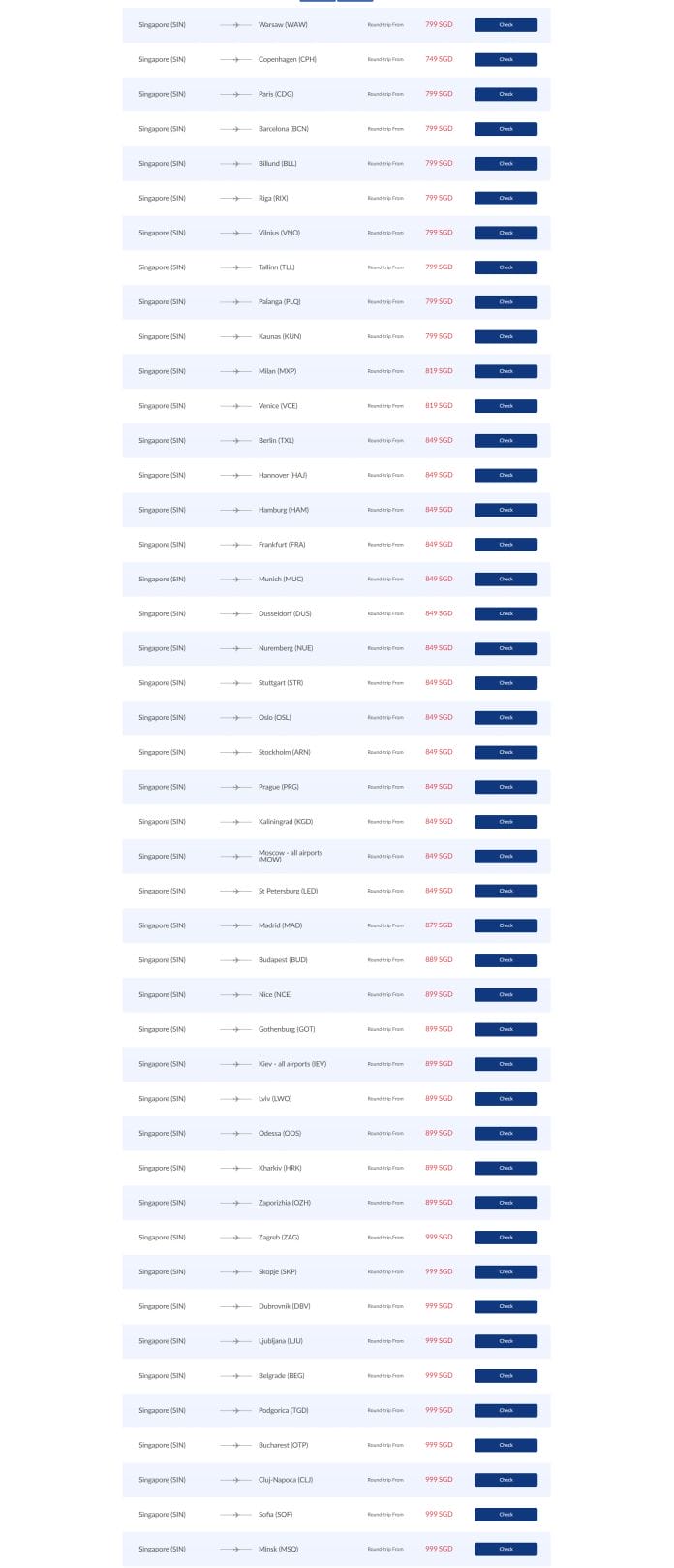674x1568 pixels.
Task: Click the airplane icon in Madrid (MAD) row
Action: pos(235,925)
